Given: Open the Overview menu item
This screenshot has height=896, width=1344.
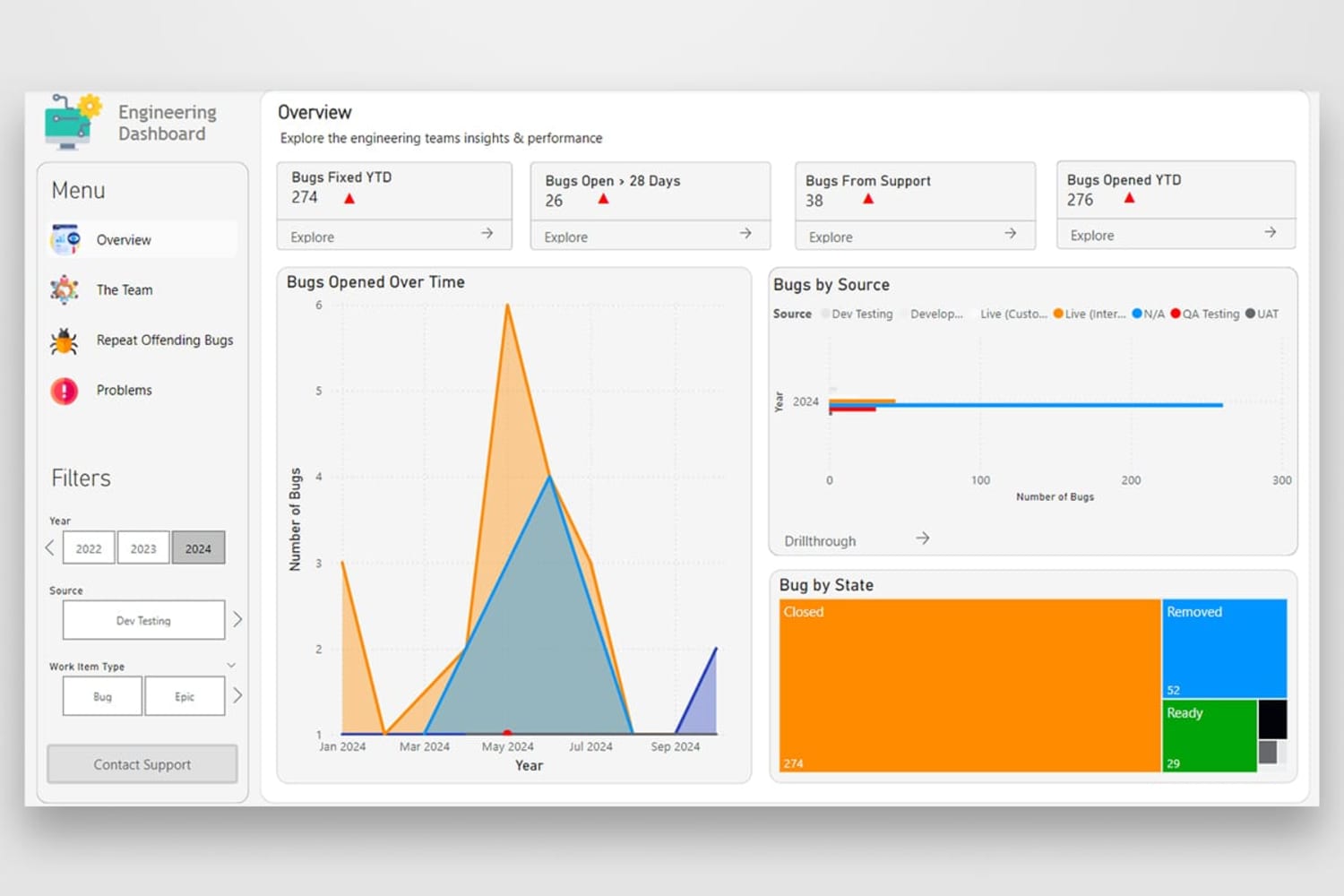Looking at the screenshot, I should point(143,240).
